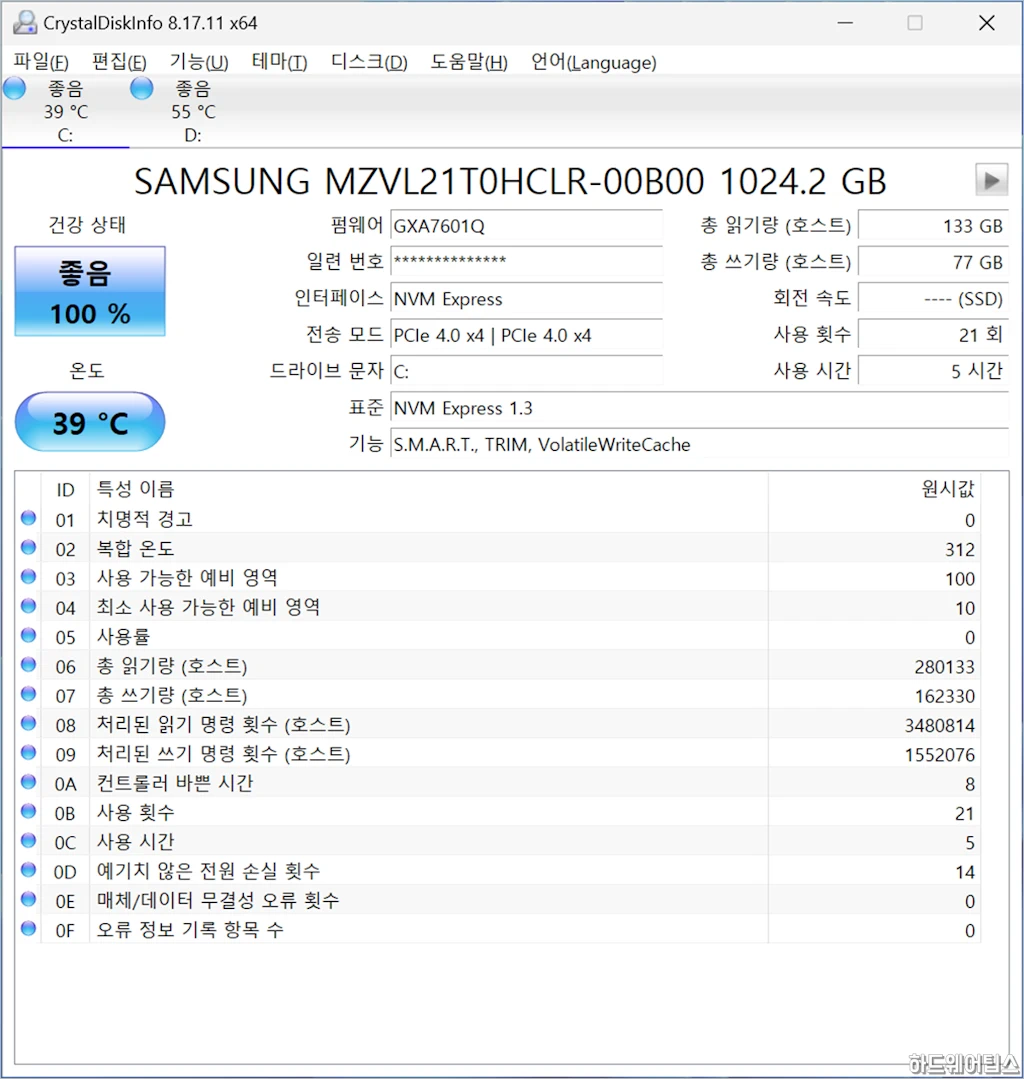
Task: Select the 오류 정보 기록 항목 수 attribute name
Action: pos(190,930)
